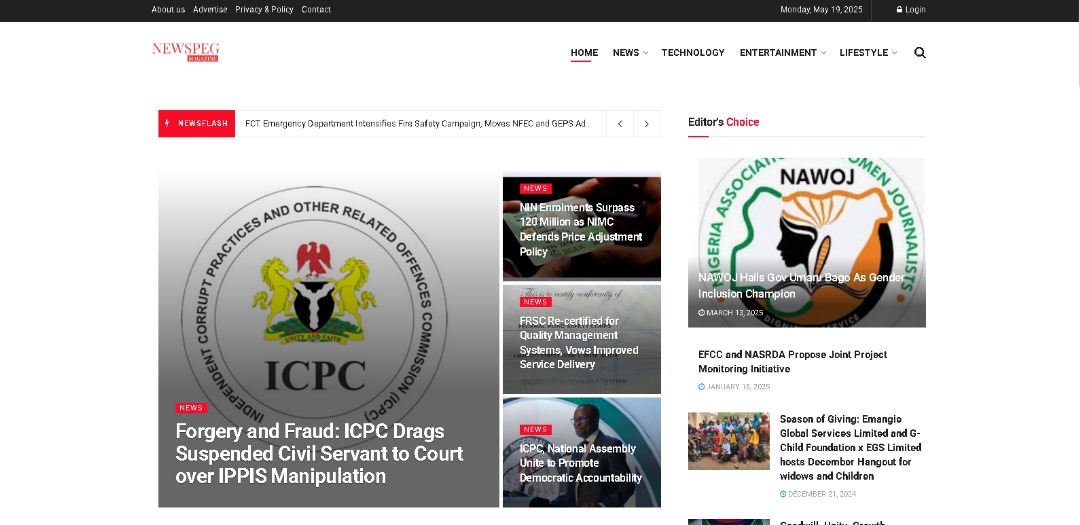Open the NAWOJ Gender Inclusion Champion thumbnail
The width and height of the screenshot is (1080, 525).
(x=807, y=243)
